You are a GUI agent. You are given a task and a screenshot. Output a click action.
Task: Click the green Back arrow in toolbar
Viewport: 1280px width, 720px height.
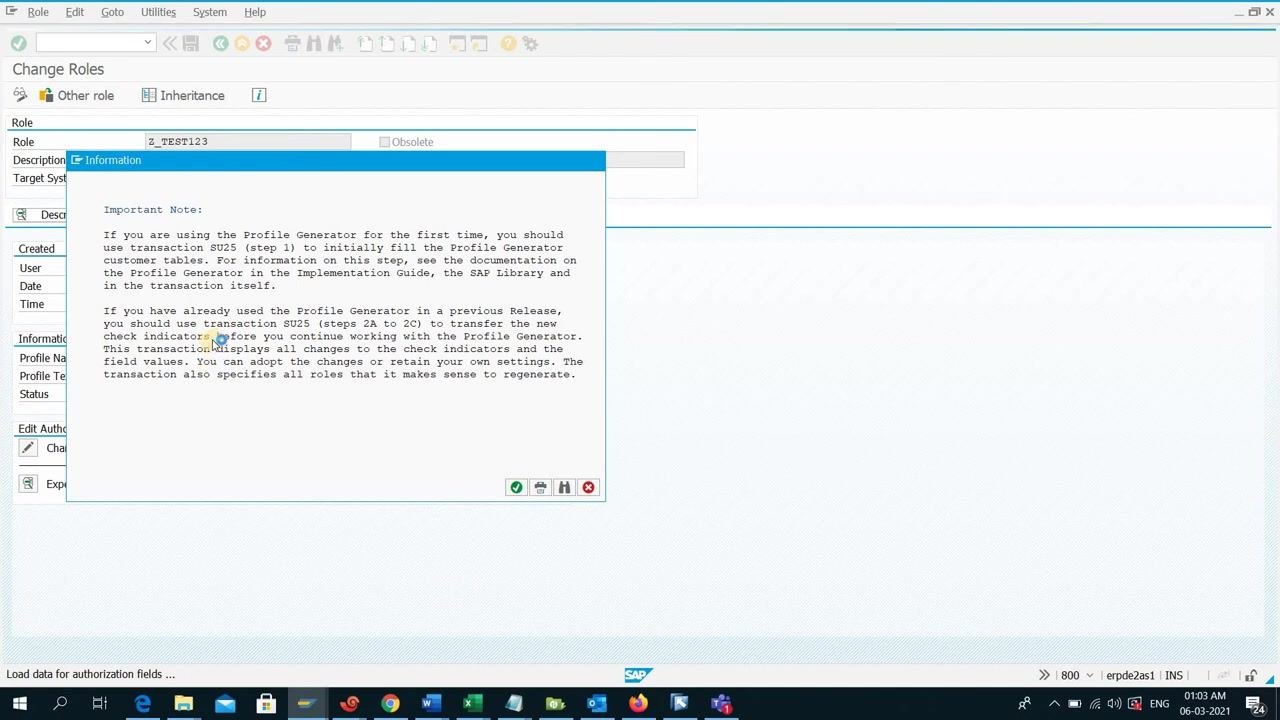[x=220, y=43]
